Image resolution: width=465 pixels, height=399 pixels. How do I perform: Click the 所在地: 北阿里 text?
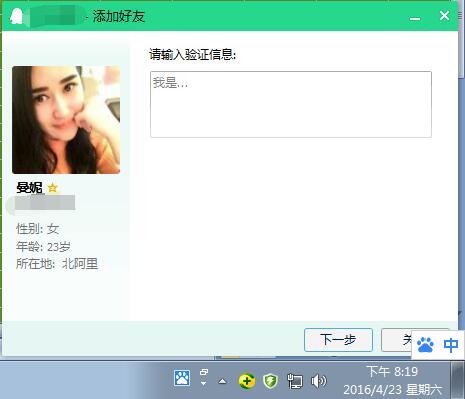pyautogui.click(x=57, y=264)
